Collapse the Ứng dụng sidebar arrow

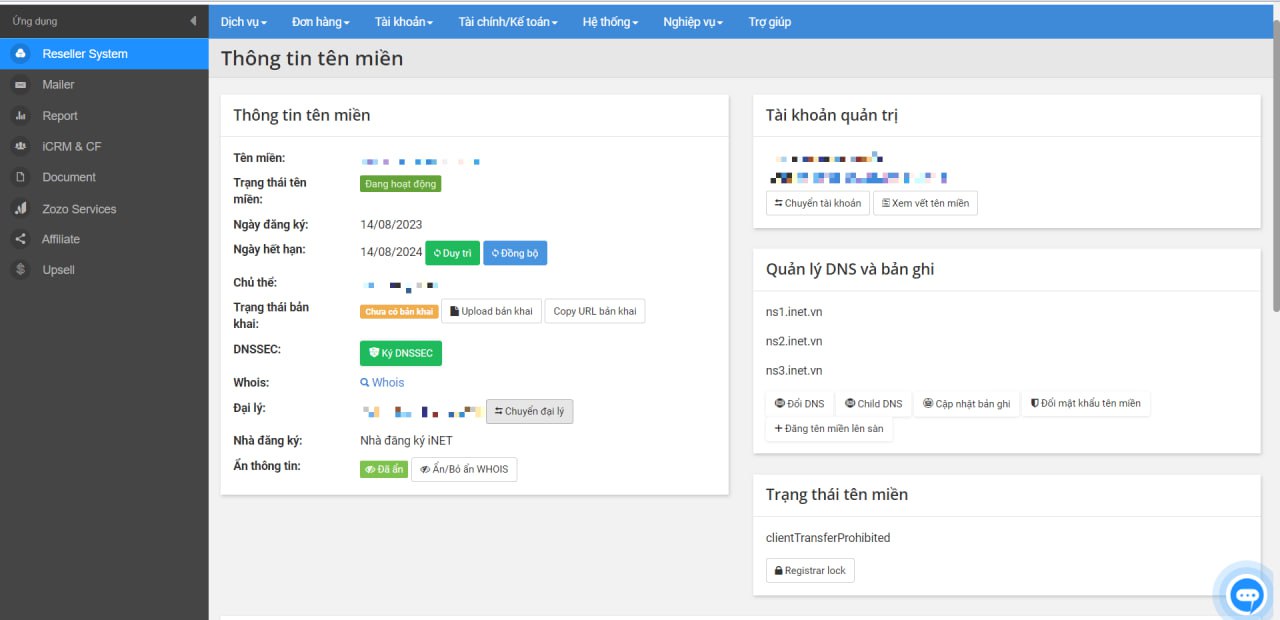[193, 21]
